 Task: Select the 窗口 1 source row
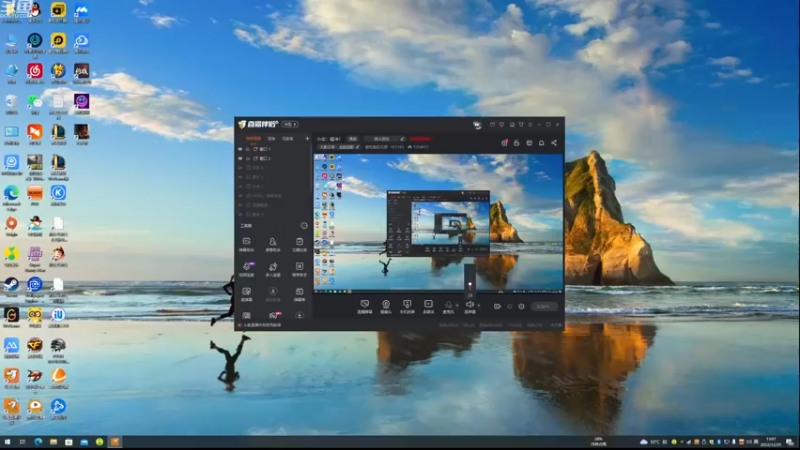click(273, 149)
